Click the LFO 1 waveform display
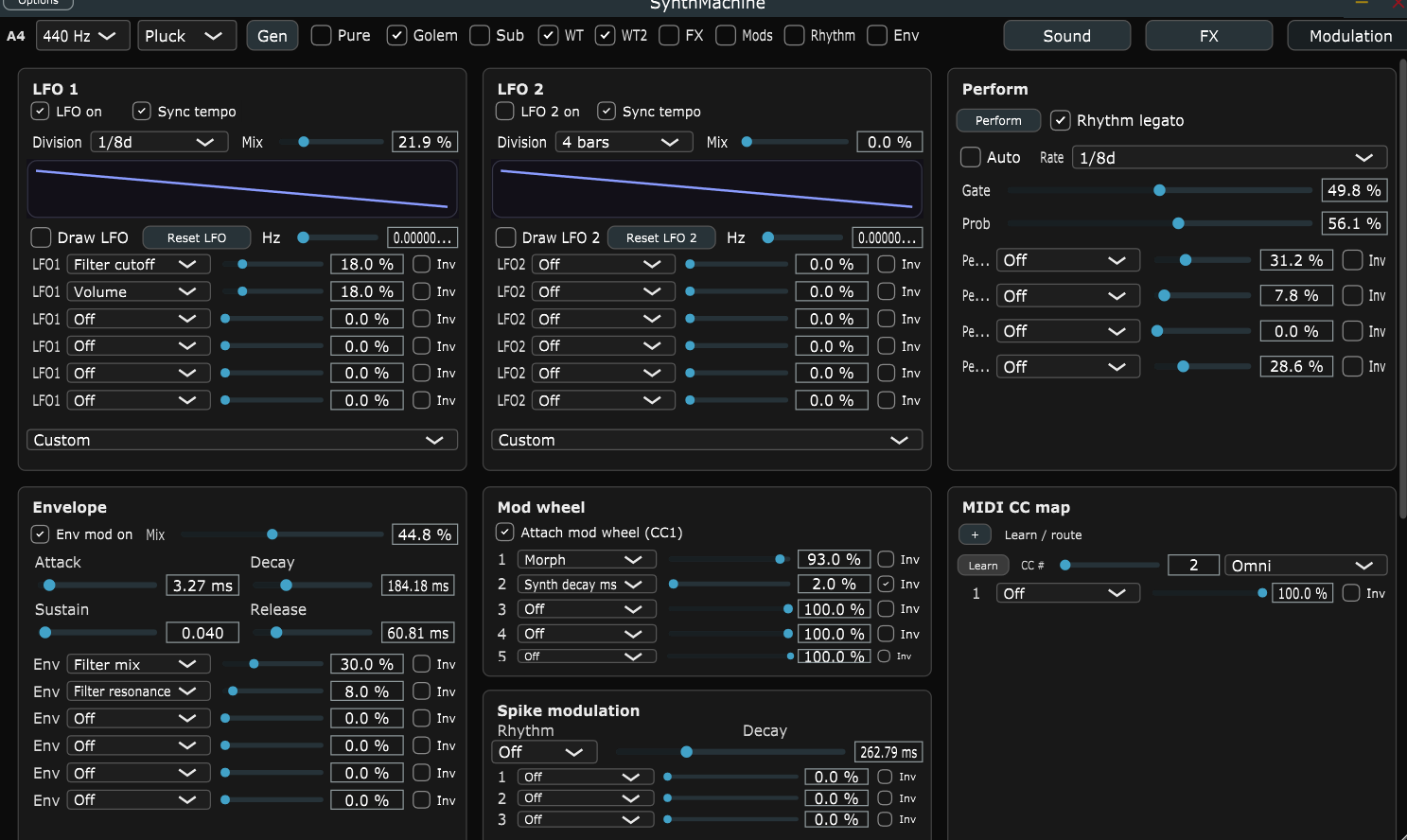This screenshot has width=1407, height=840. pos(242,189)
